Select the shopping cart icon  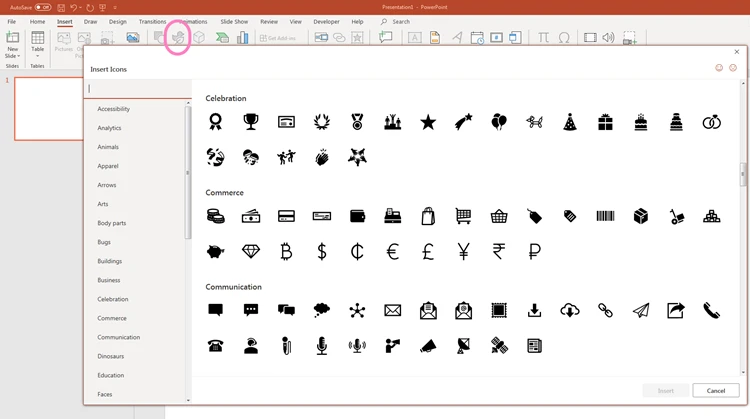[x=463, y=216]
